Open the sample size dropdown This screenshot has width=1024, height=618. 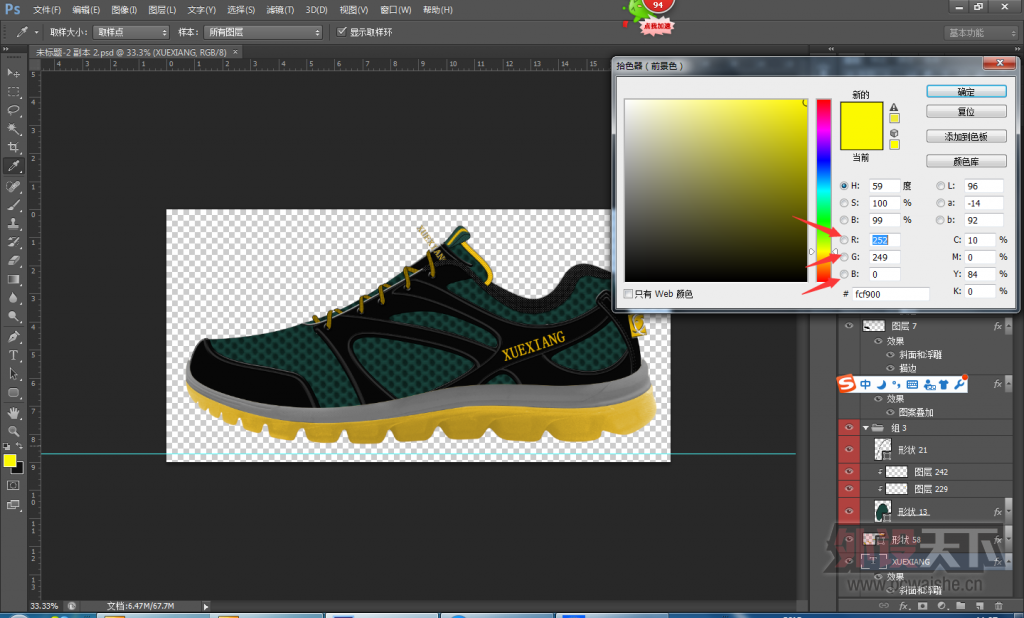tap(131, 32)
